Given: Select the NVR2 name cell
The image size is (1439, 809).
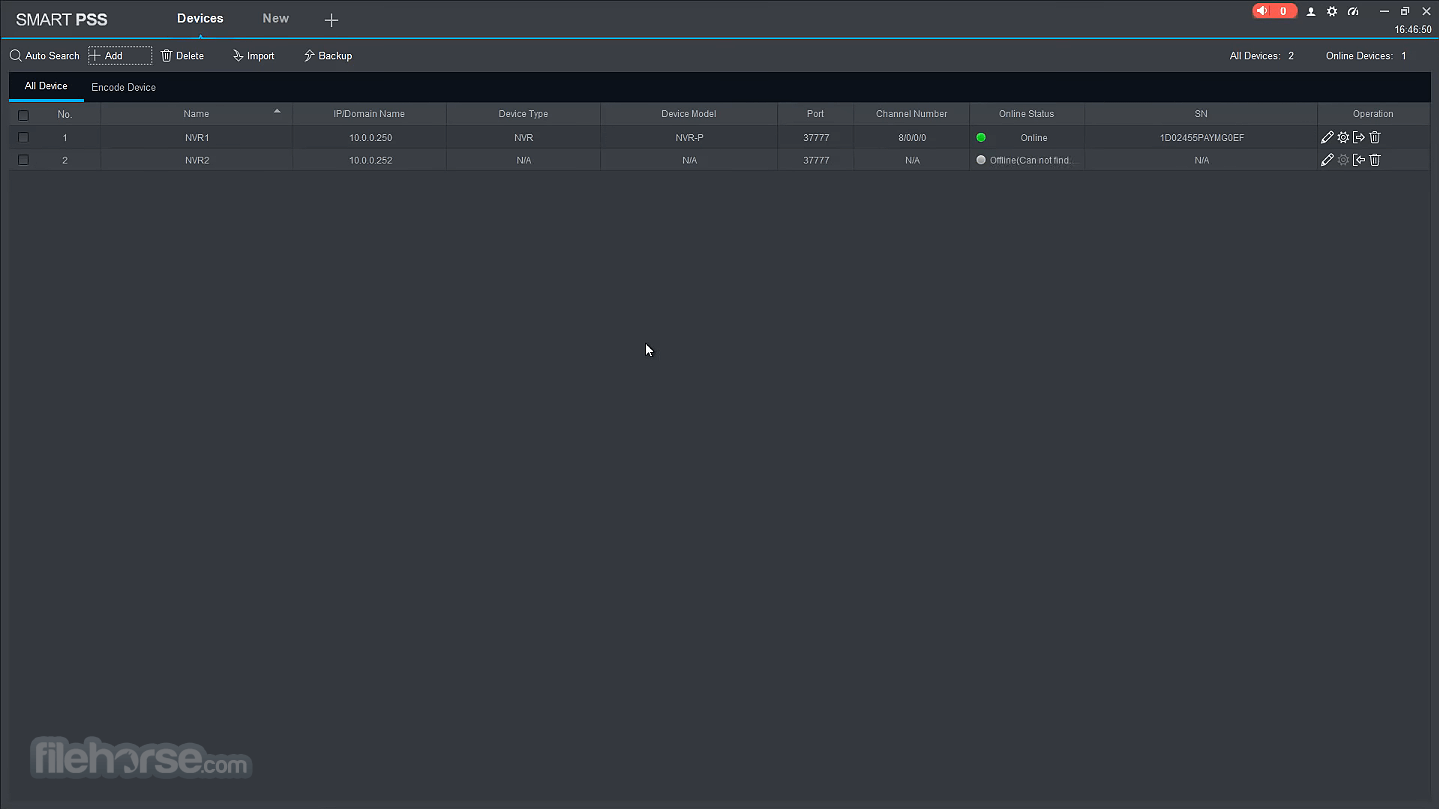Looking at the screenshot, I should click(196, 160).
